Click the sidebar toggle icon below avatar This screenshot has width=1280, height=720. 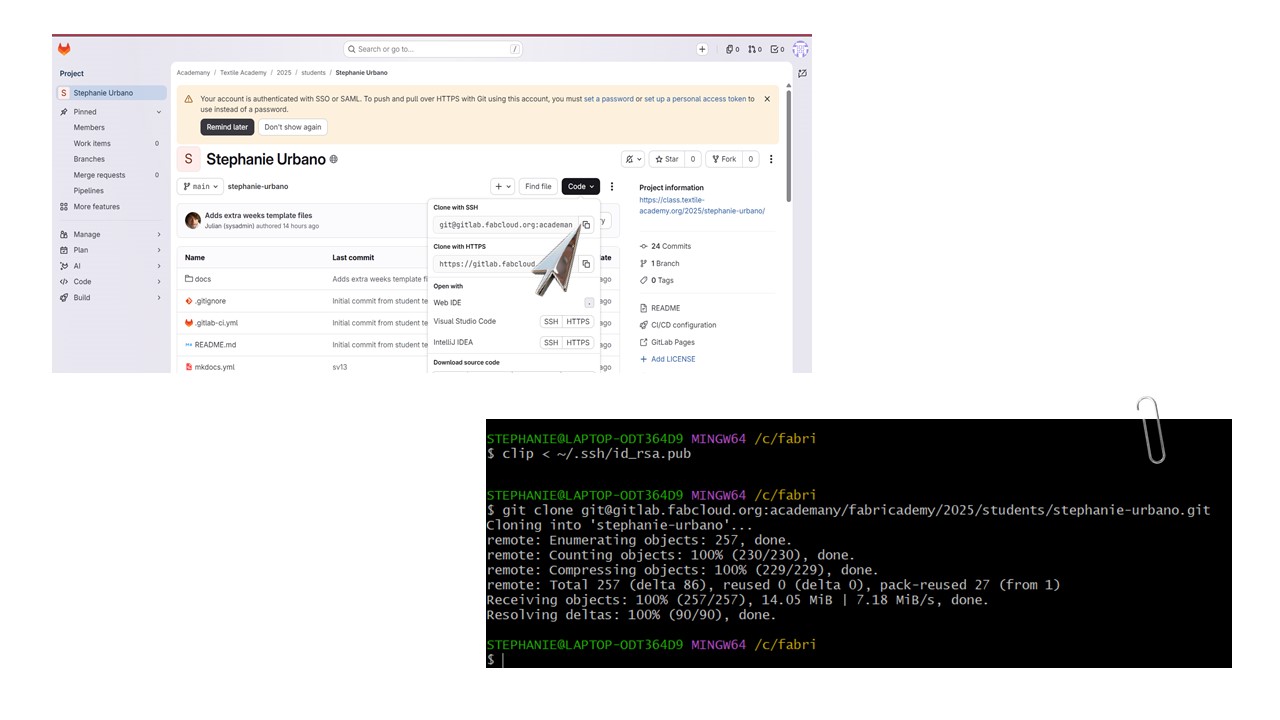click(802, 73)
